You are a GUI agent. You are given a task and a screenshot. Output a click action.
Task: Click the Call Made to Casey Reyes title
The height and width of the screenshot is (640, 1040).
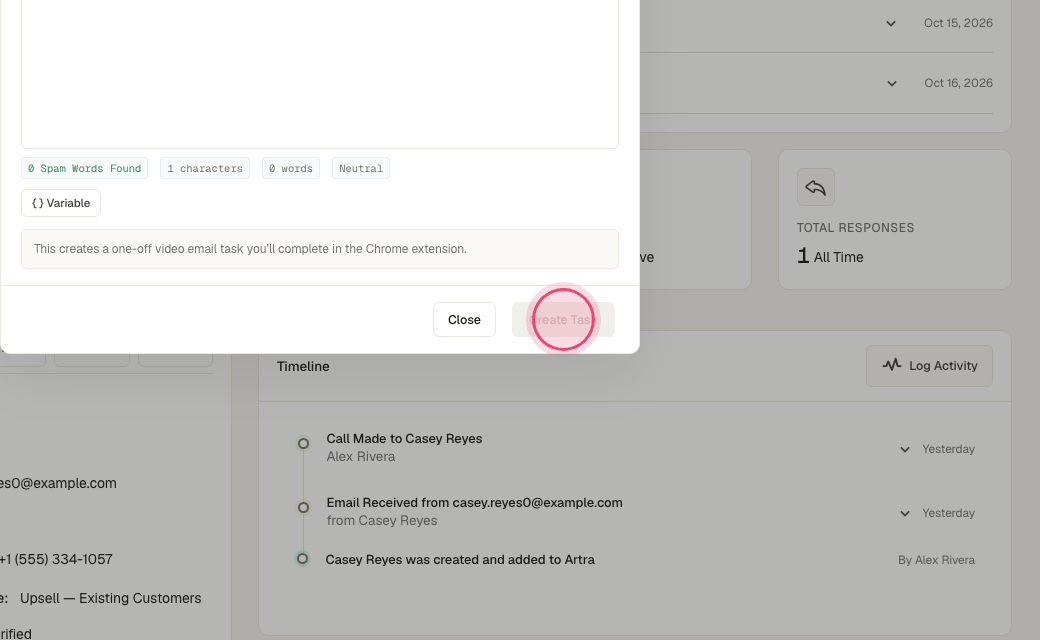click(x=404, y=438)
